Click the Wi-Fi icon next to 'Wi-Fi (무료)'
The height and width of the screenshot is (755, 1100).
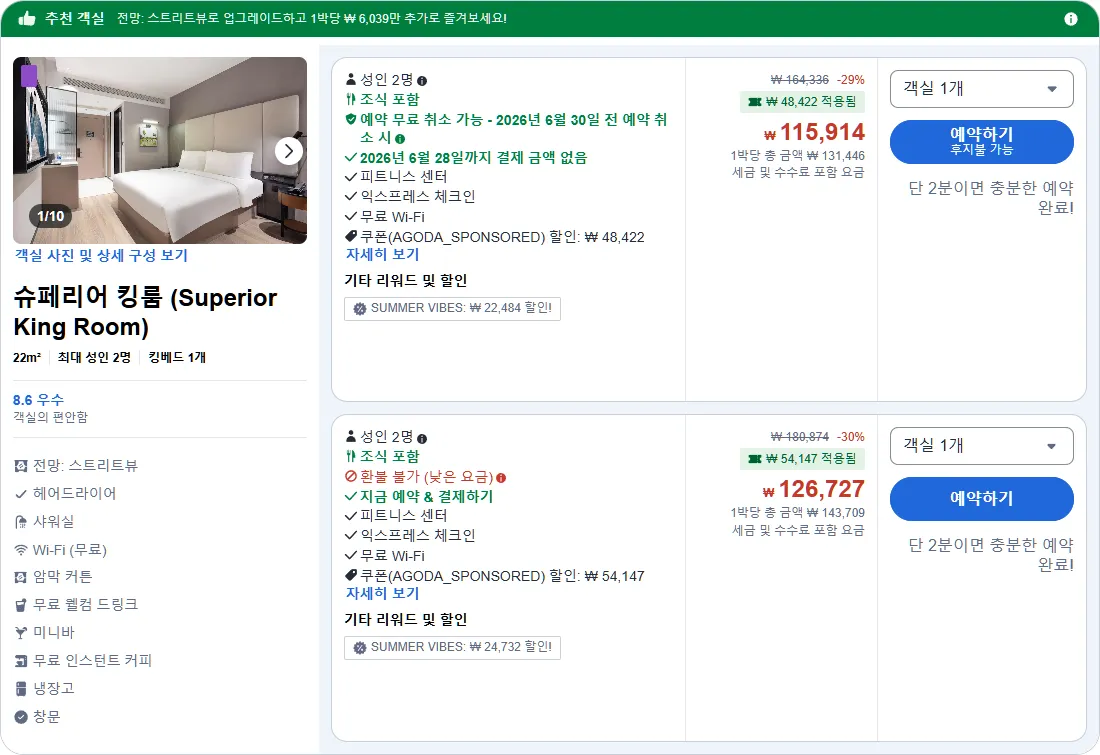tap(21, 550)
